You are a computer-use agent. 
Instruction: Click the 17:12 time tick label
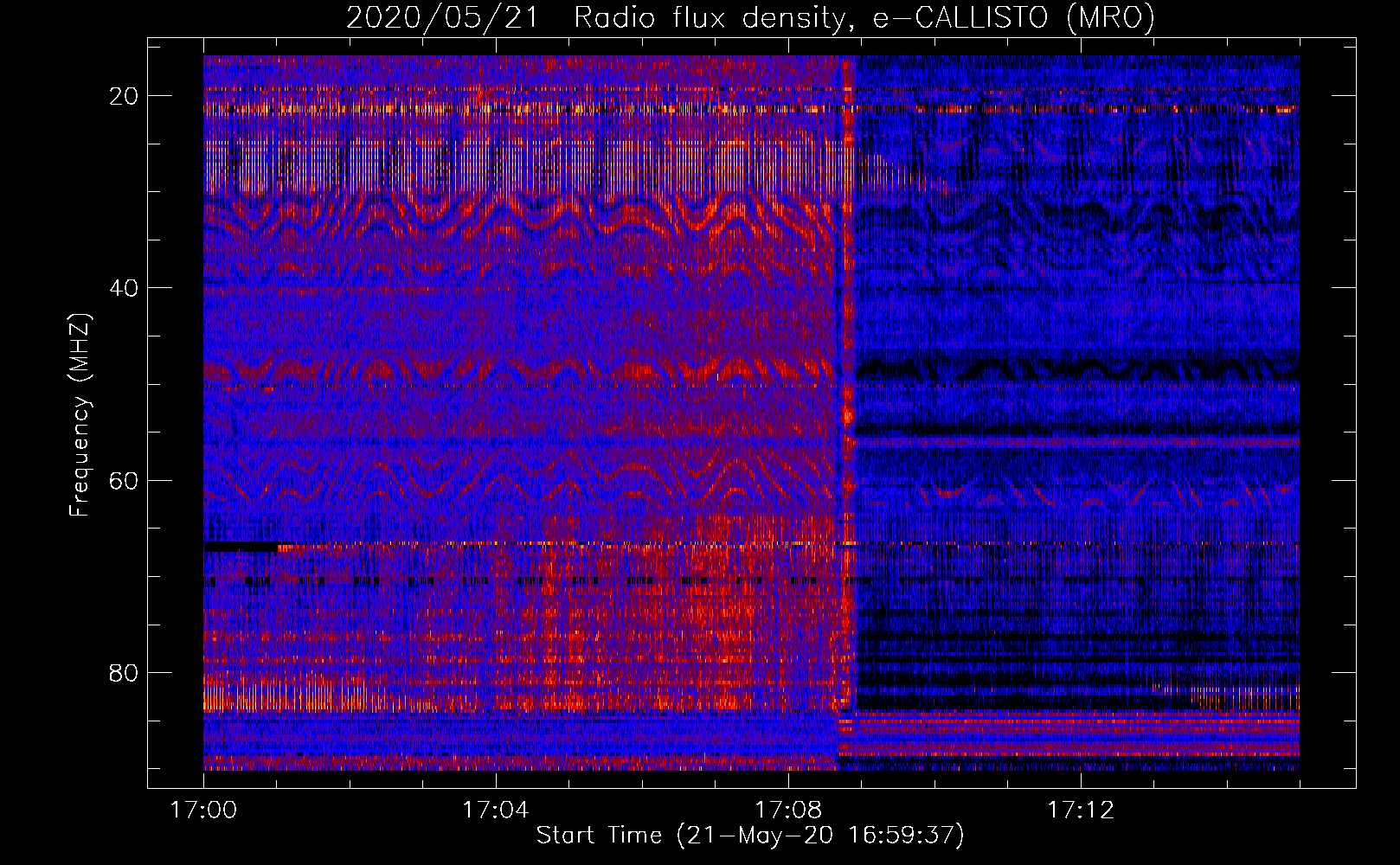[1081, 810]
